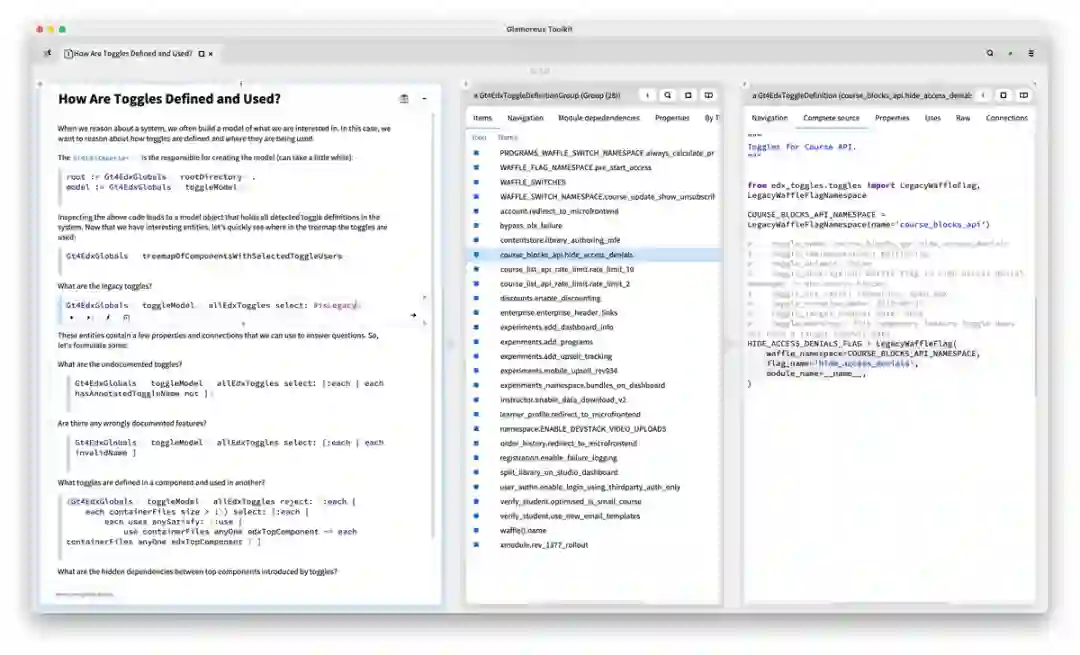Click the blue icon beside bypass_olx_failure
This screenshot has height=655, width=1080.
[476, 225]
